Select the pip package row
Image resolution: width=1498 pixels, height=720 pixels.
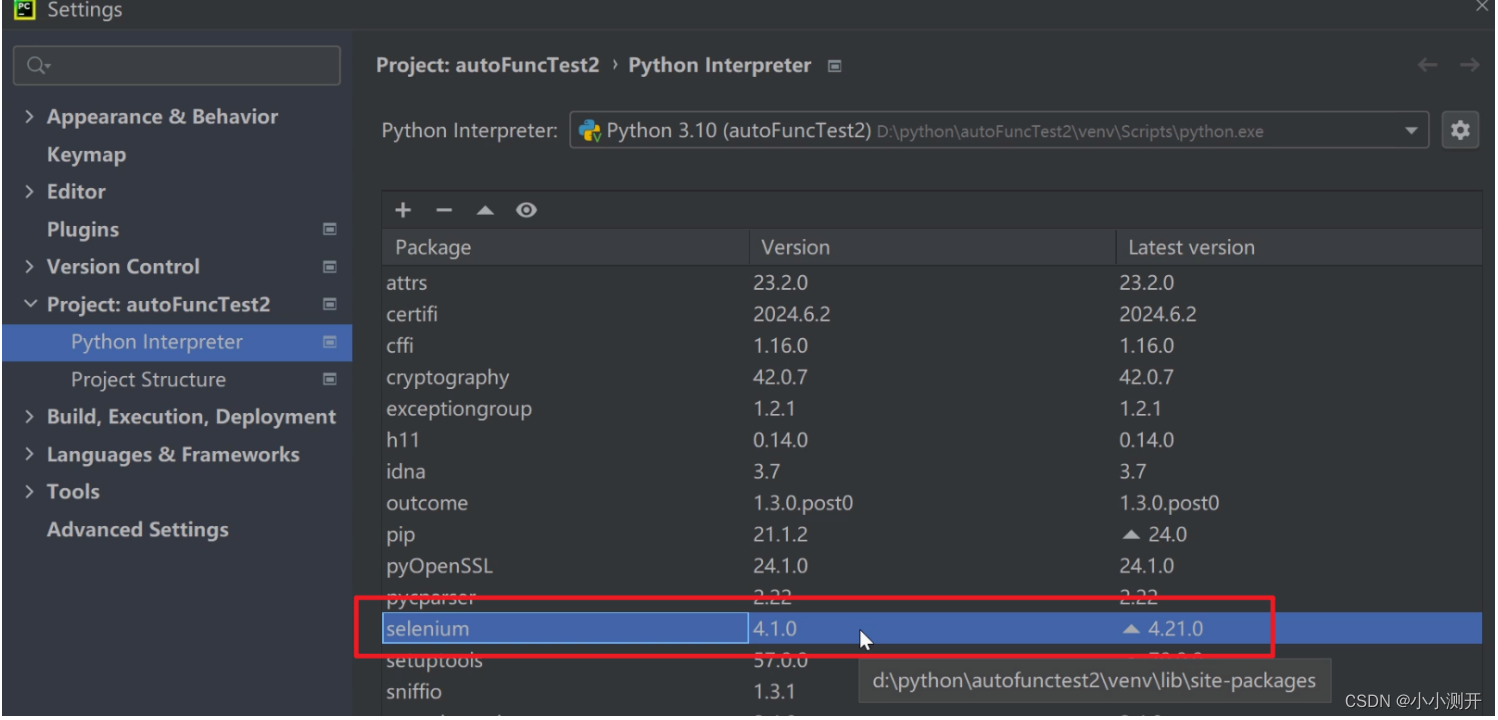[x=932, y=535]
